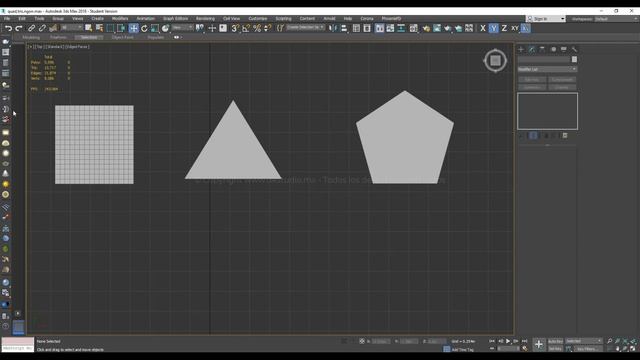Screen dimensions: 640x360
Task: Click the Unlink Selection icon
Action: point(42,28)
